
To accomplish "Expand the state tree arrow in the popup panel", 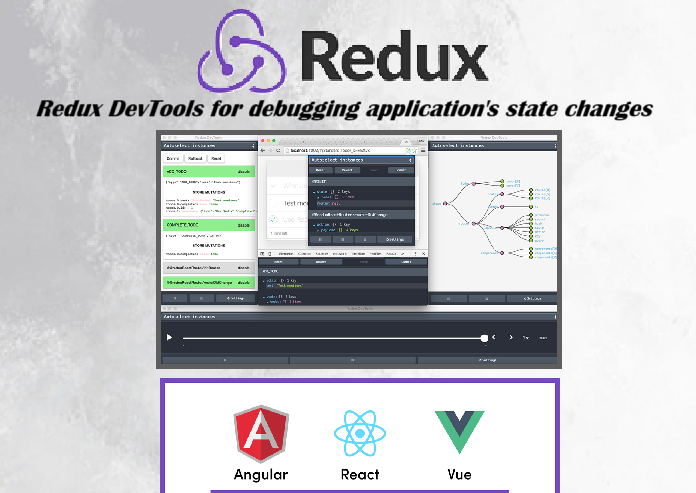I will (314, 192).
